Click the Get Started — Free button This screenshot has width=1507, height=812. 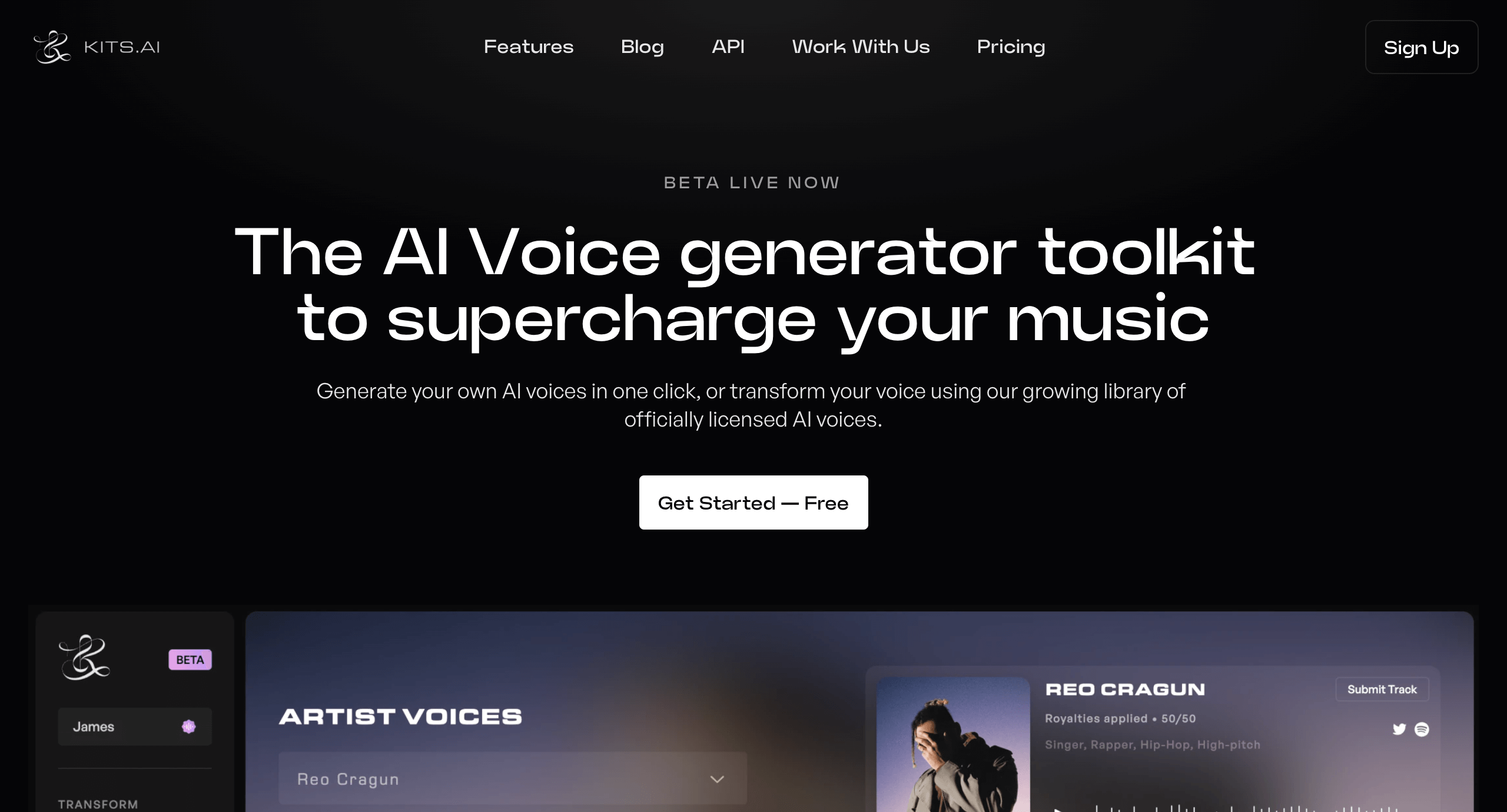tap(753, 502)
